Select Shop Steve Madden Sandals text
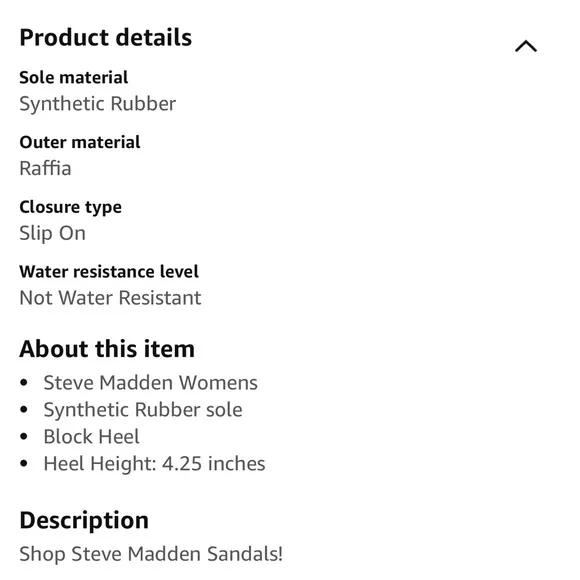This screenshot has width=580, height=580. (151, 554)
